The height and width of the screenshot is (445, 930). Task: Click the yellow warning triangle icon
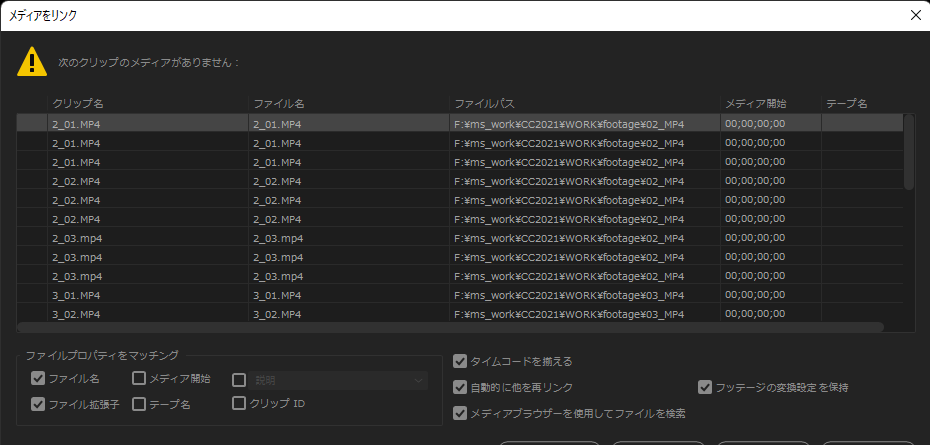[32, 61]
